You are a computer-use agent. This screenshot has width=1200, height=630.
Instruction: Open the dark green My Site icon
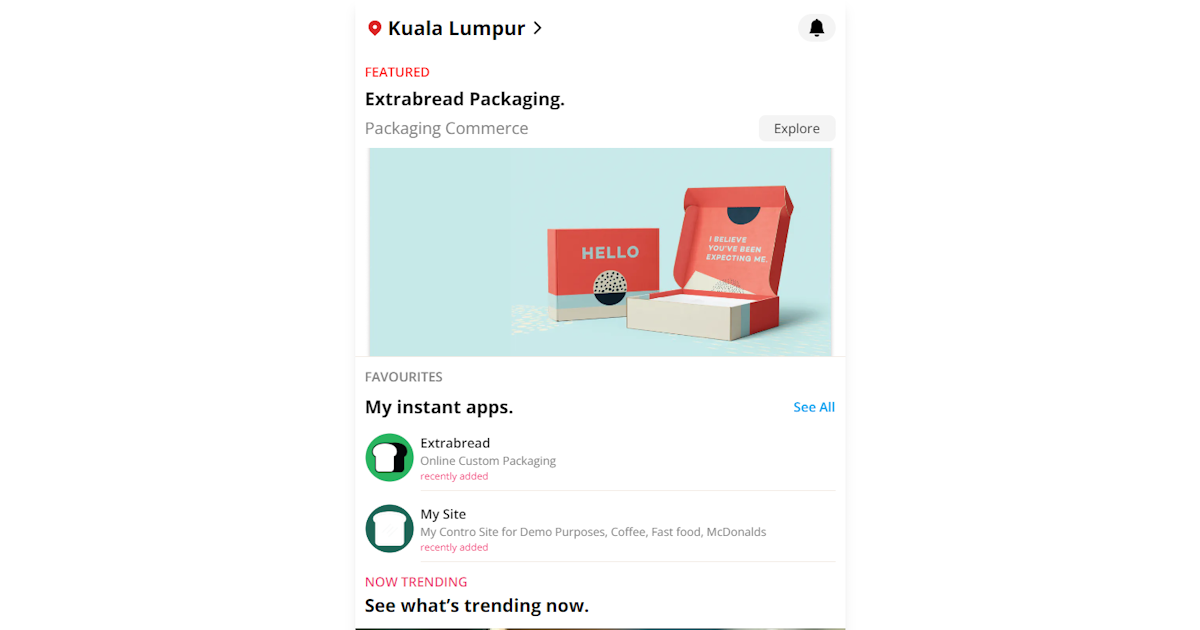389,528
